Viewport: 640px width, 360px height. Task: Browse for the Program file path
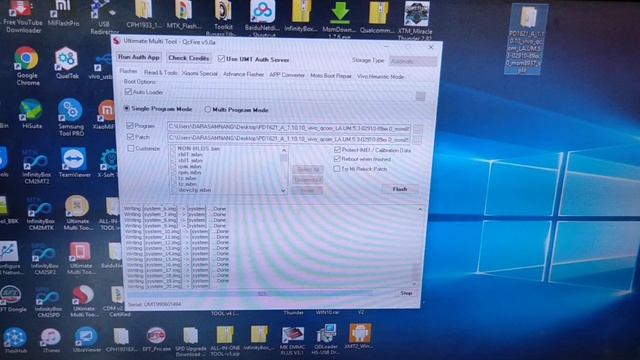(417, 129)
